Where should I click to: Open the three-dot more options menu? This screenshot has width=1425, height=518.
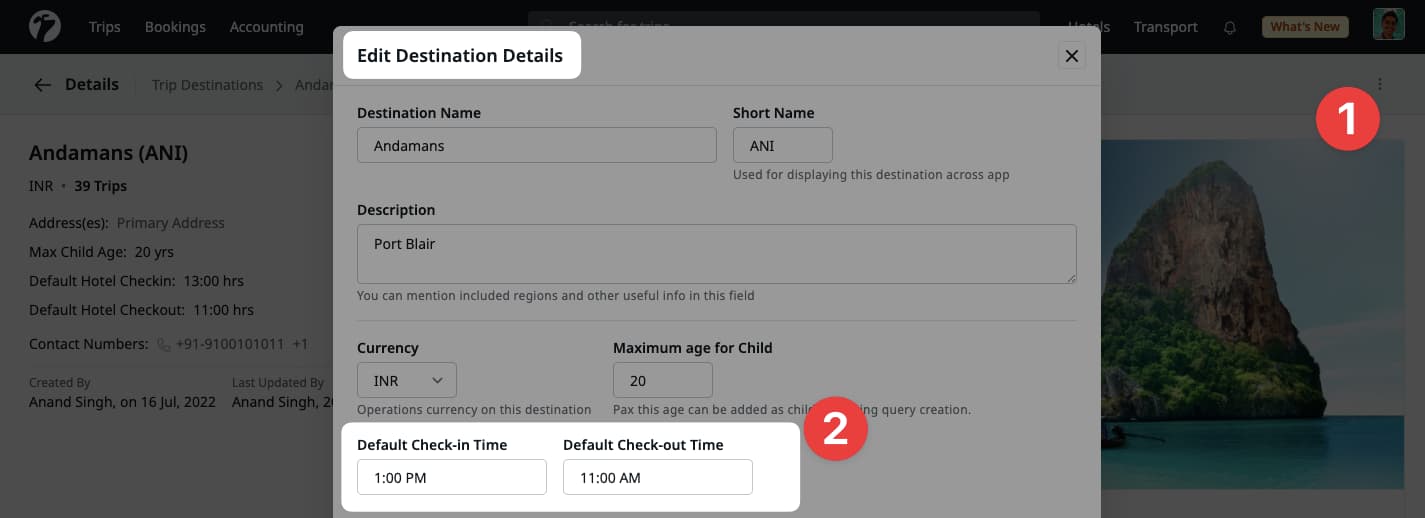tap(1380, 85)
